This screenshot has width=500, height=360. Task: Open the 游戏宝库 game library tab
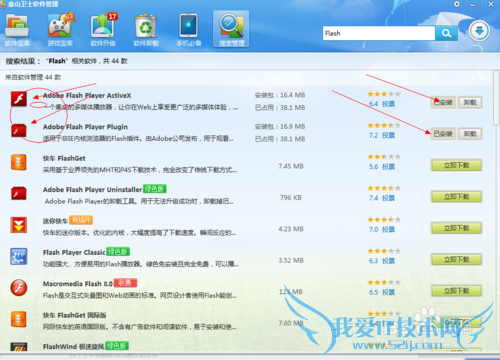(x=60, y=30)
